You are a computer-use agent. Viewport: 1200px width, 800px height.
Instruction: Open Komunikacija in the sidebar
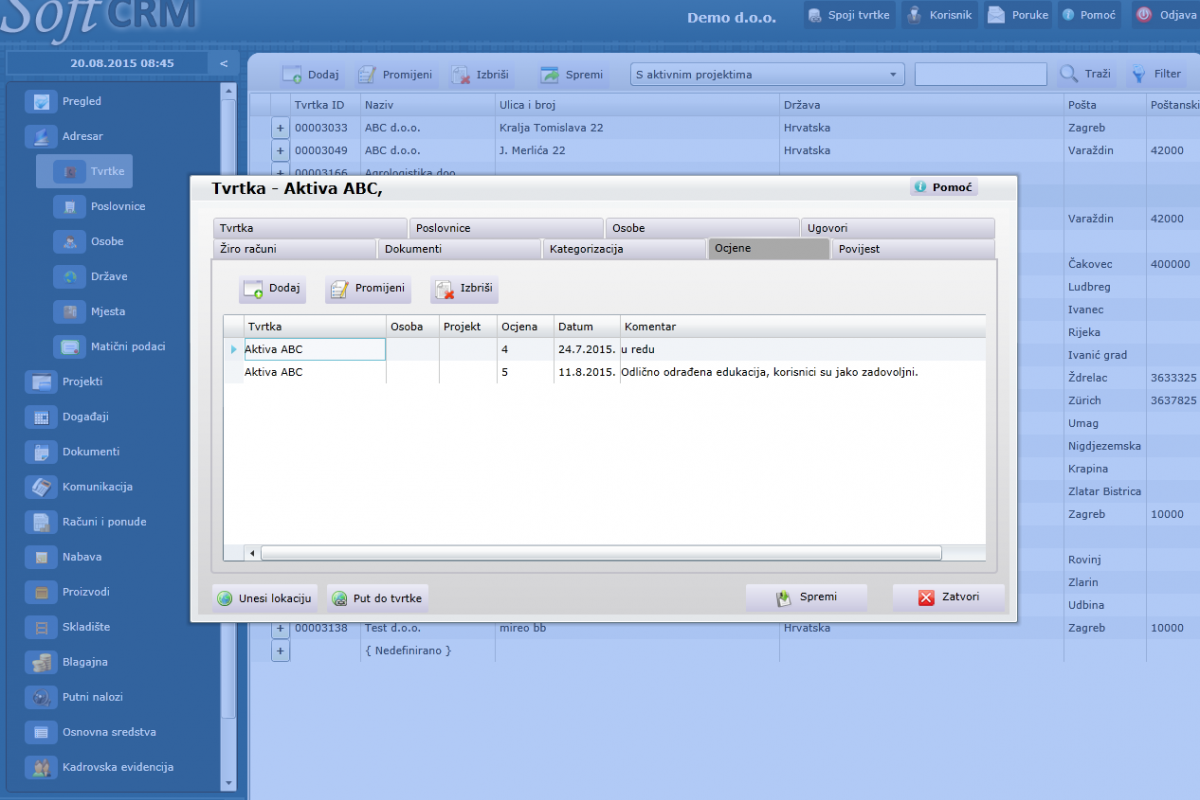tap(80, 486)
